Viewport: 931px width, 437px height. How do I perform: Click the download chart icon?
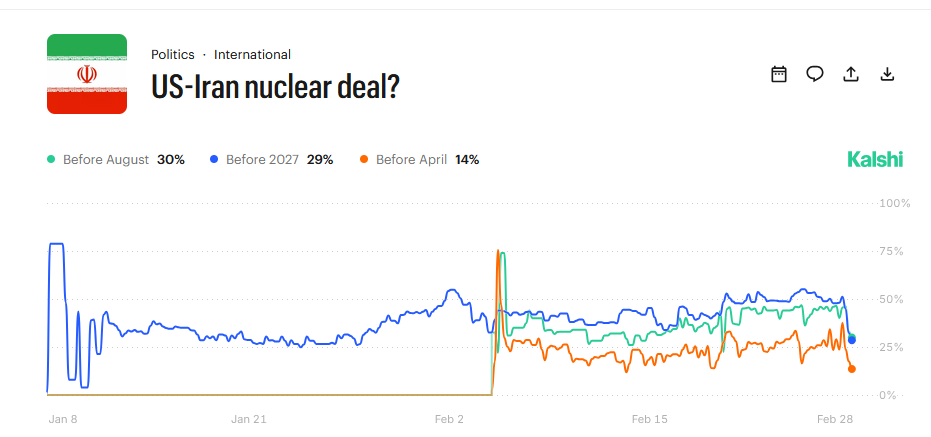tap(886, 74)
